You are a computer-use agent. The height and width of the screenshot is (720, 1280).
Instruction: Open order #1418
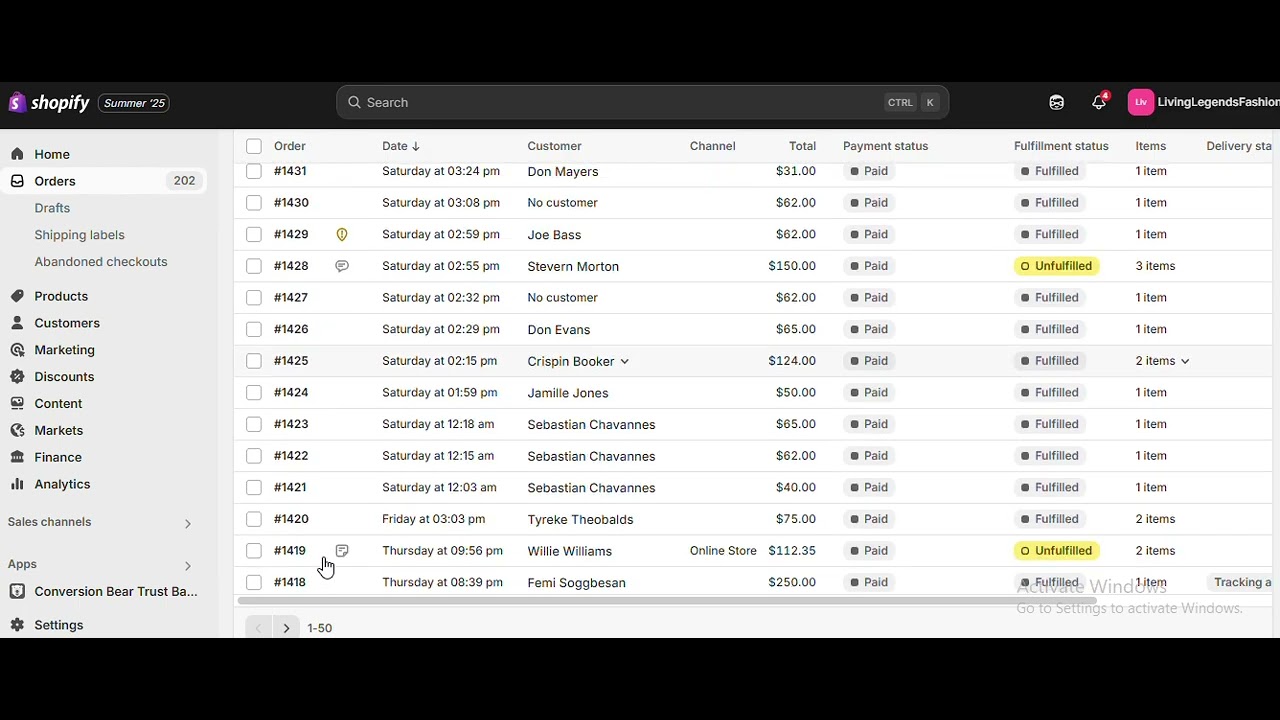coord(290,582)
